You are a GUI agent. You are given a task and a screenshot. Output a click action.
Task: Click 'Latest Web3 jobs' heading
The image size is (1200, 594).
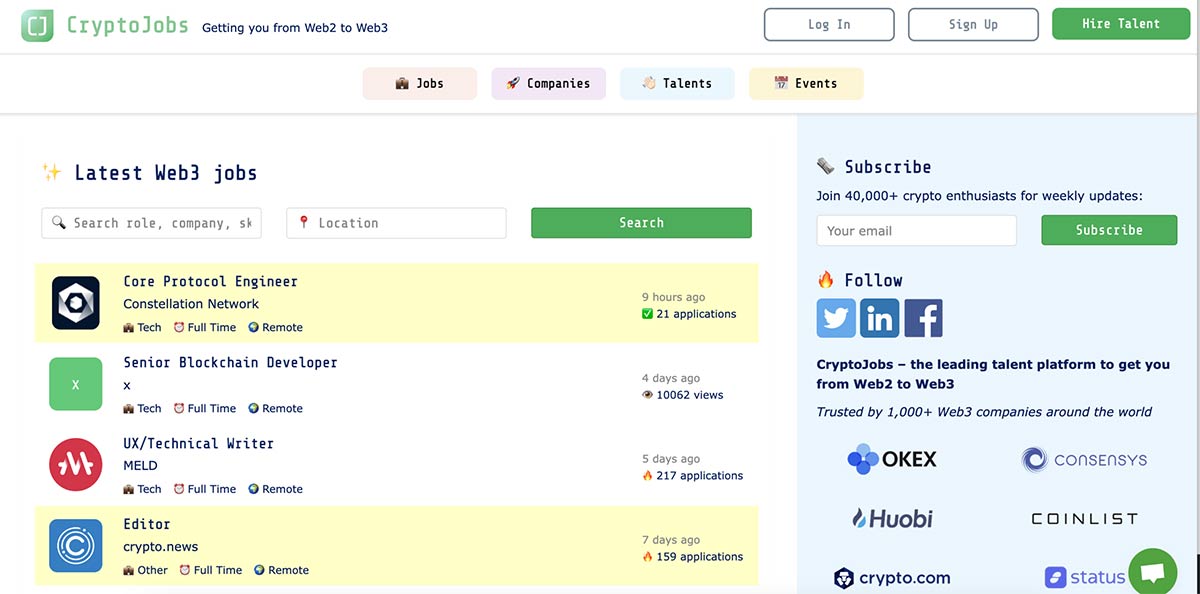click(166, 173)
